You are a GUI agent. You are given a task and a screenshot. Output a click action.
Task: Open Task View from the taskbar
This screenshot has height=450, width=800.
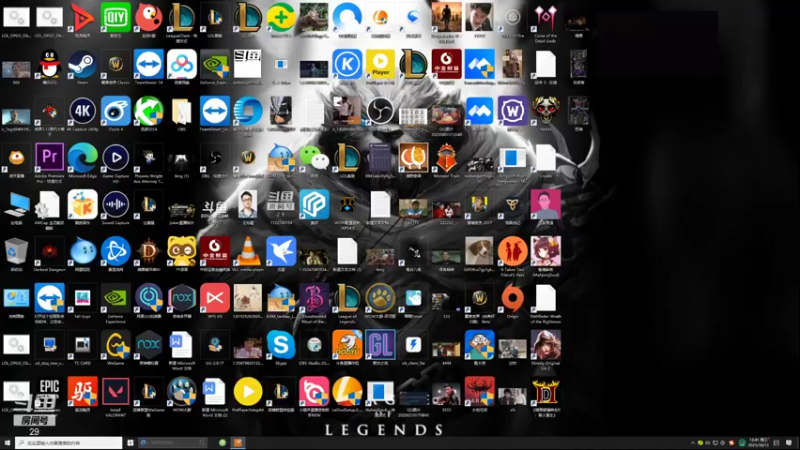click(x=131, y=443)
